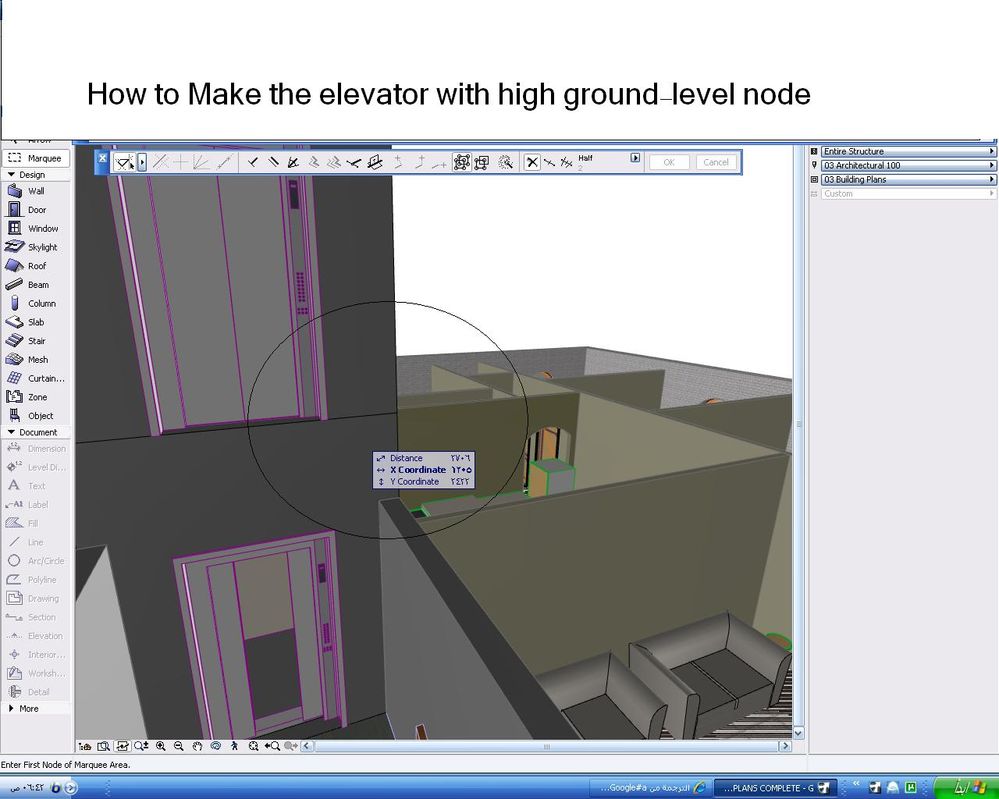Collapse the Document tools section
This screenshot has width=999, height=799.
pos(36,432)
